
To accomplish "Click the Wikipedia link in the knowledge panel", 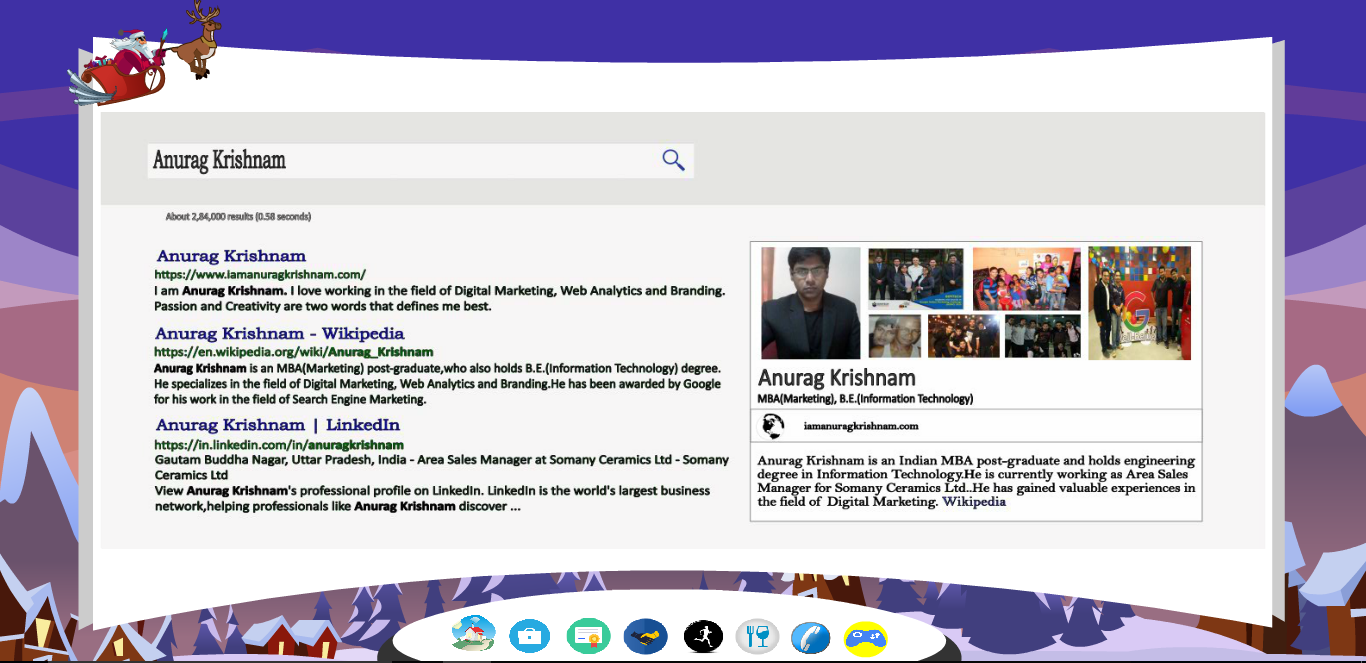I will (974, 502).
